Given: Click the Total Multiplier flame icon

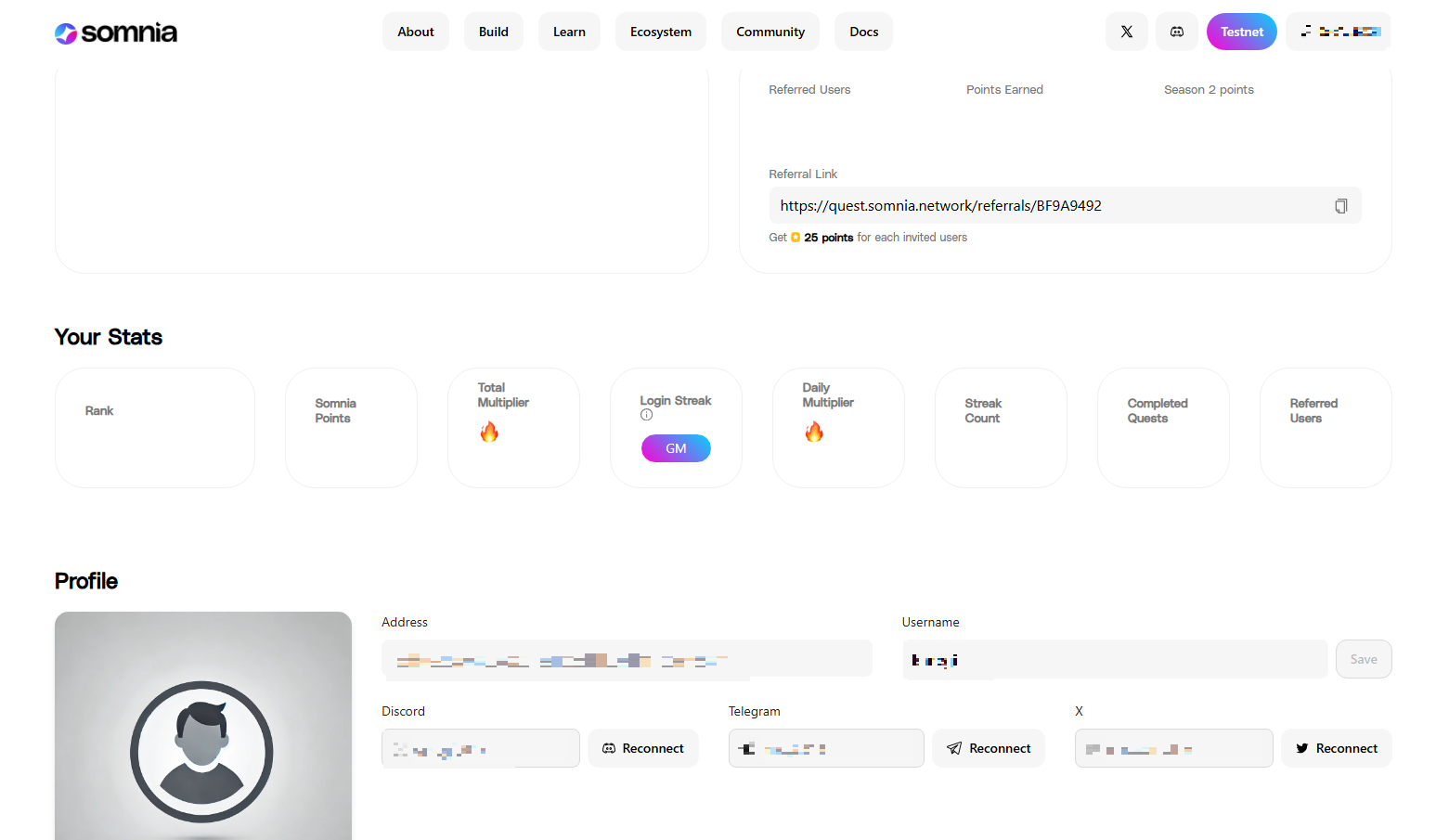Looking at the screenshot, I should tap(489, 432).
